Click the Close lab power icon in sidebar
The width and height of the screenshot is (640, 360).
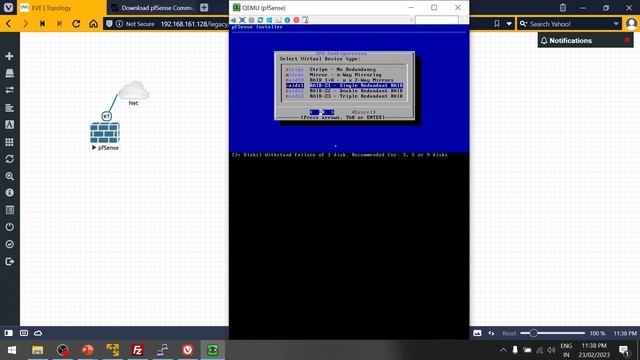click(x=9, y=227)
